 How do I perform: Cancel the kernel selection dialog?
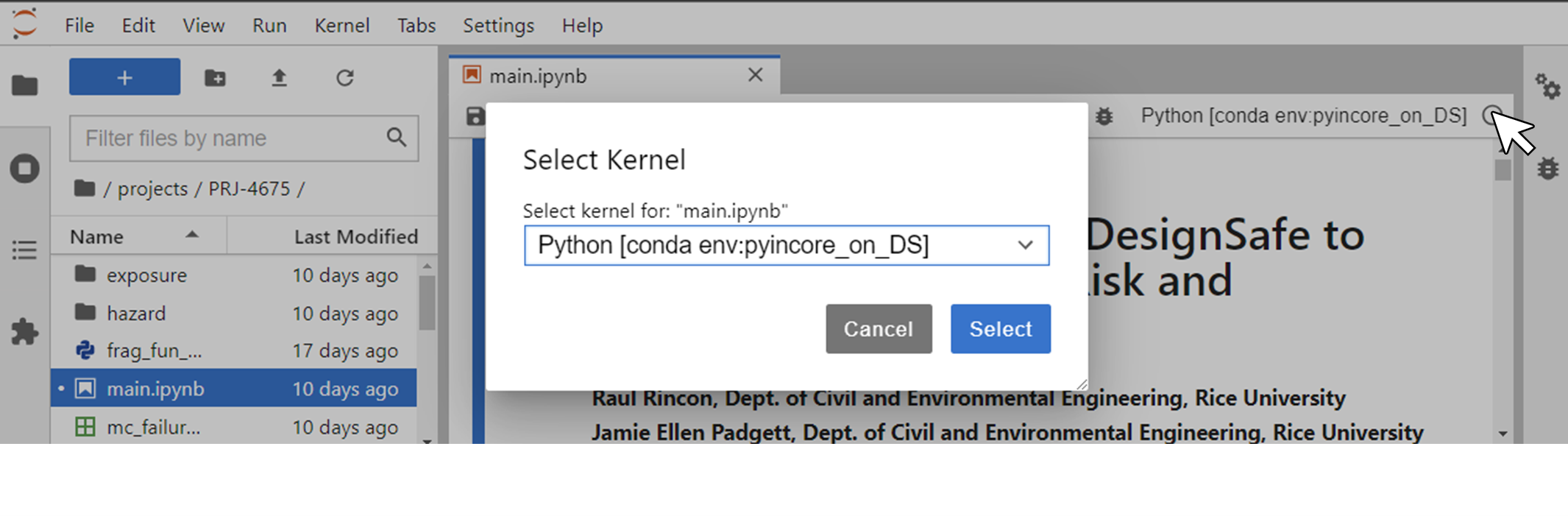879,328
